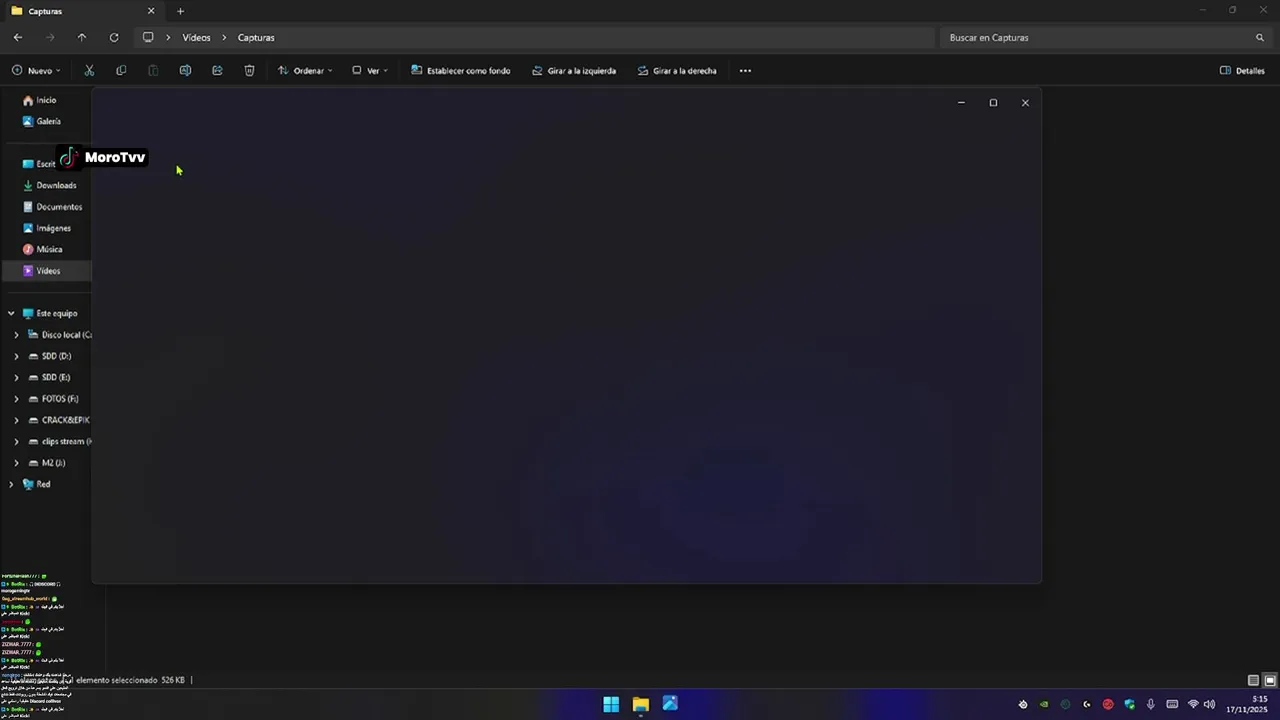1280x720 pixels.
Task: Click the Copy icon in the toolbar
Action: (121, 71)
